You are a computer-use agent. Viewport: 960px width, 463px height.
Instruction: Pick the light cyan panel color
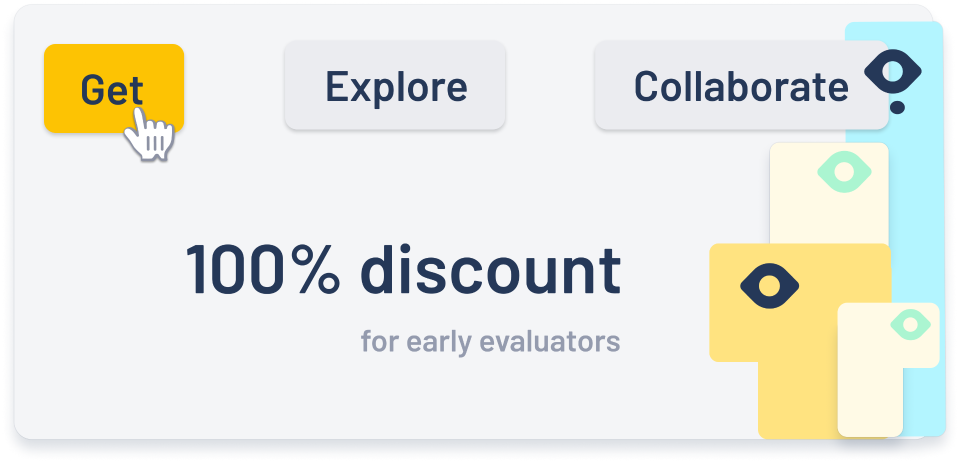tap(922, 200)
